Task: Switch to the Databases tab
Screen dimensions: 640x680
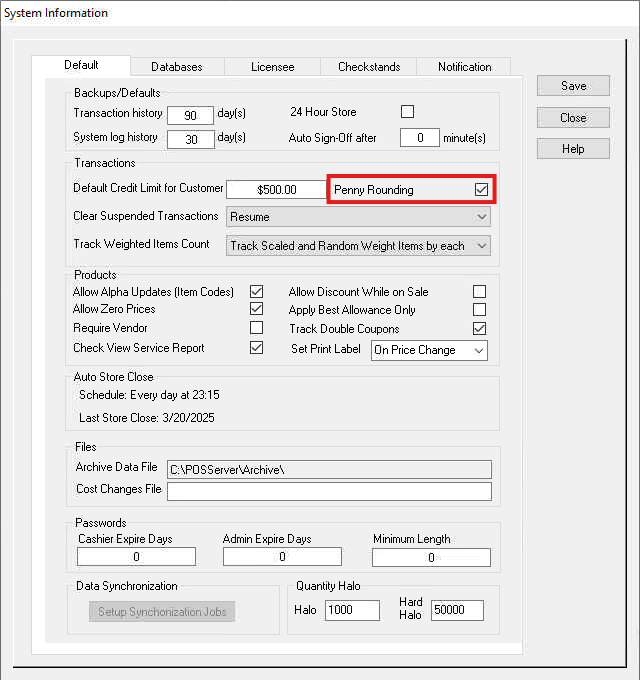Action: pos(176,67)
